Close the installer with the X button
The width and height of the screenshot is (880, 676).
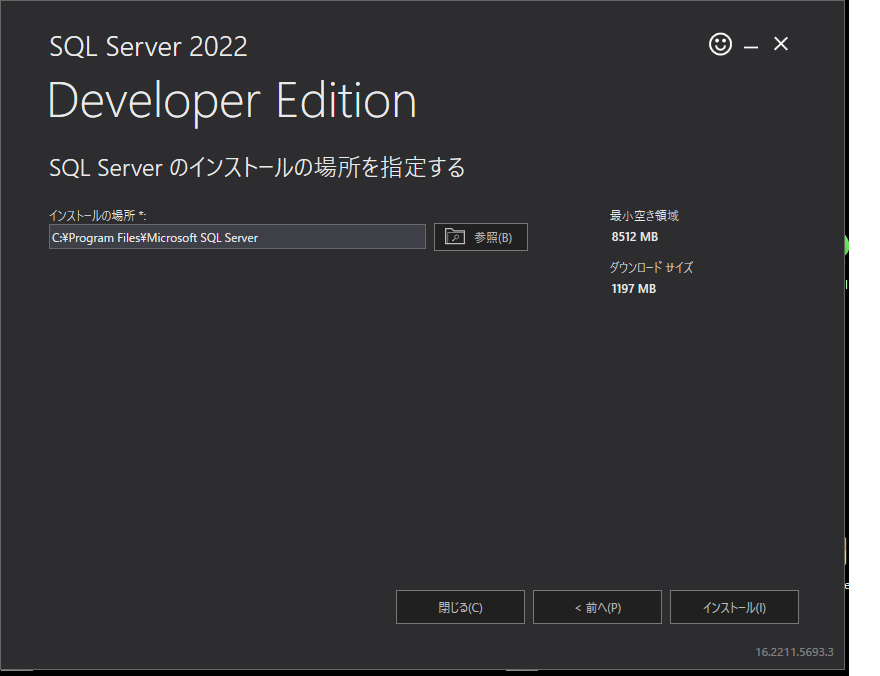pyautogui.click(x=780, y=44)
